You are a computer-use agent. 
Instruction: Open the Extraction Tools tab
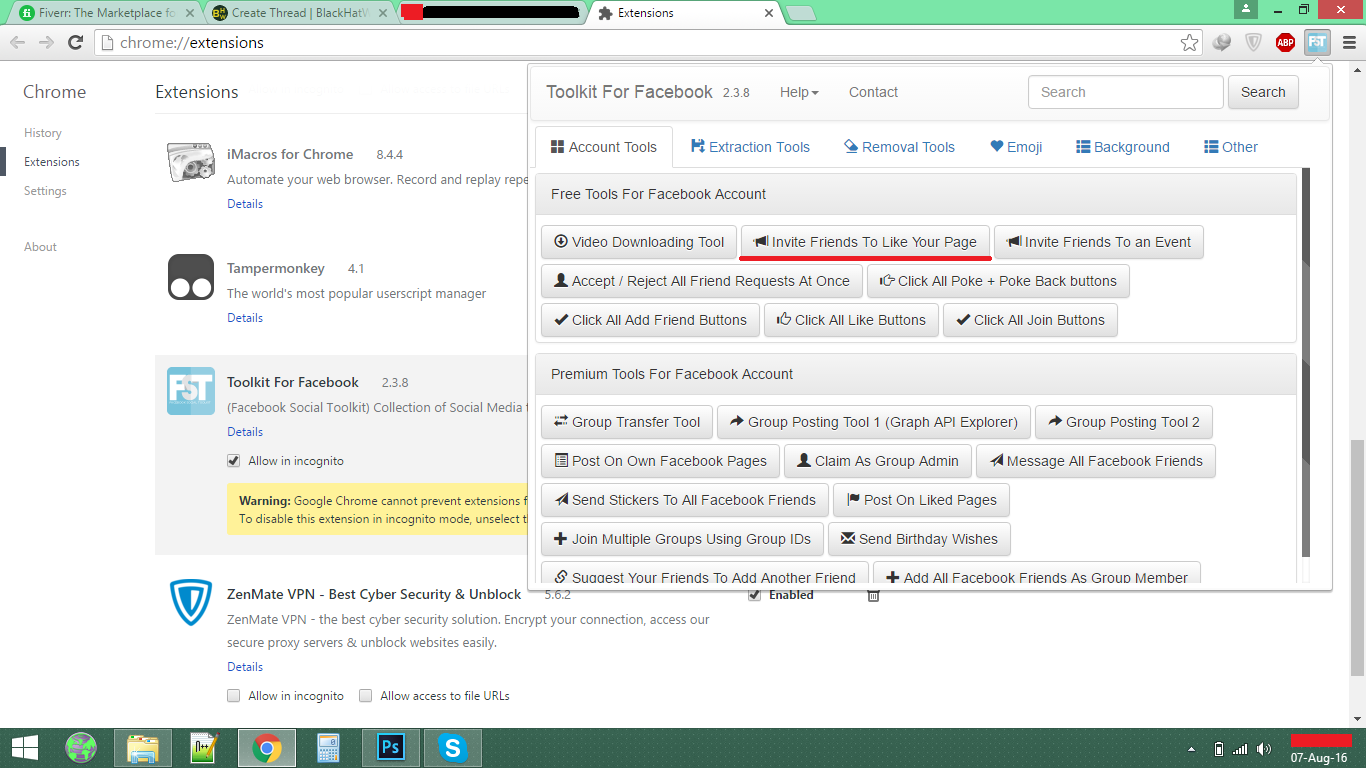tap(750, 147)
